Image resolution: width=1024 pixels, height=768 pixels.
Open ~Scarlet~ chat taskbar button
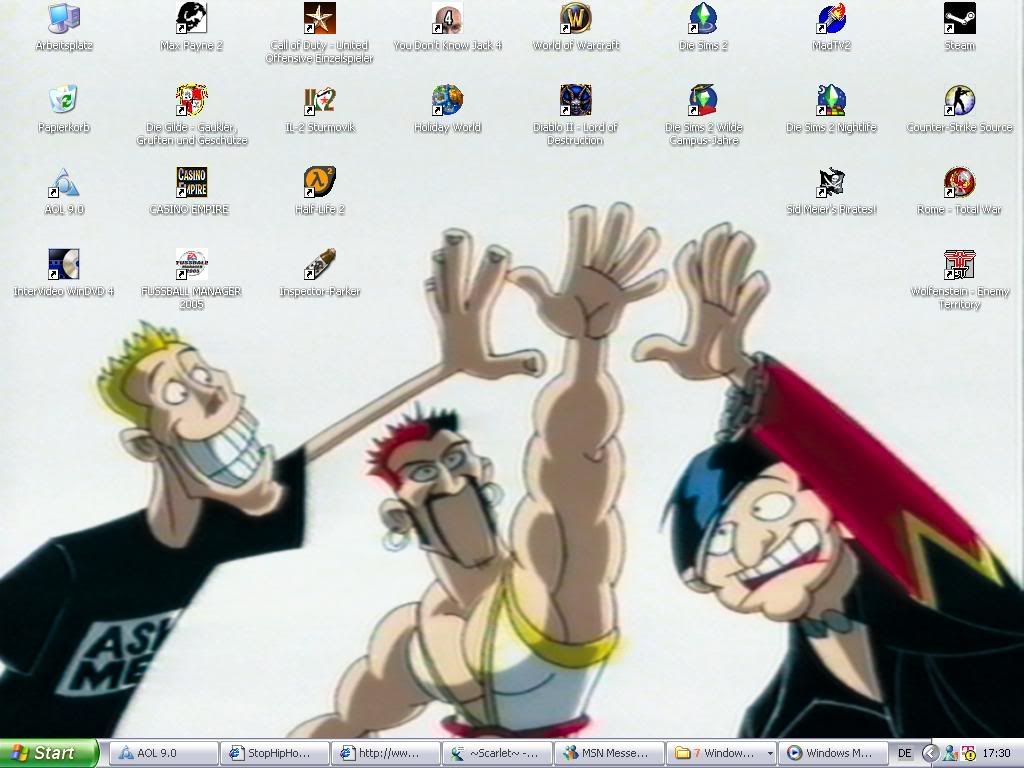point(496,753)
